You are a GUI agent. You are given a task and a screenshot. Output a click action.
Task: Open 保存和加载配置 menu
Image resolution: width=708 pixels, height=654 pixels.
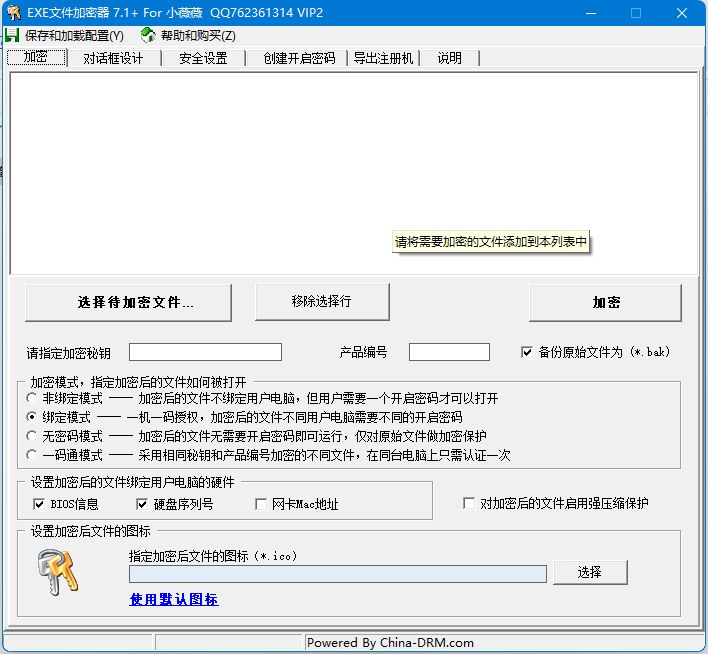click(x=73, y=36)
